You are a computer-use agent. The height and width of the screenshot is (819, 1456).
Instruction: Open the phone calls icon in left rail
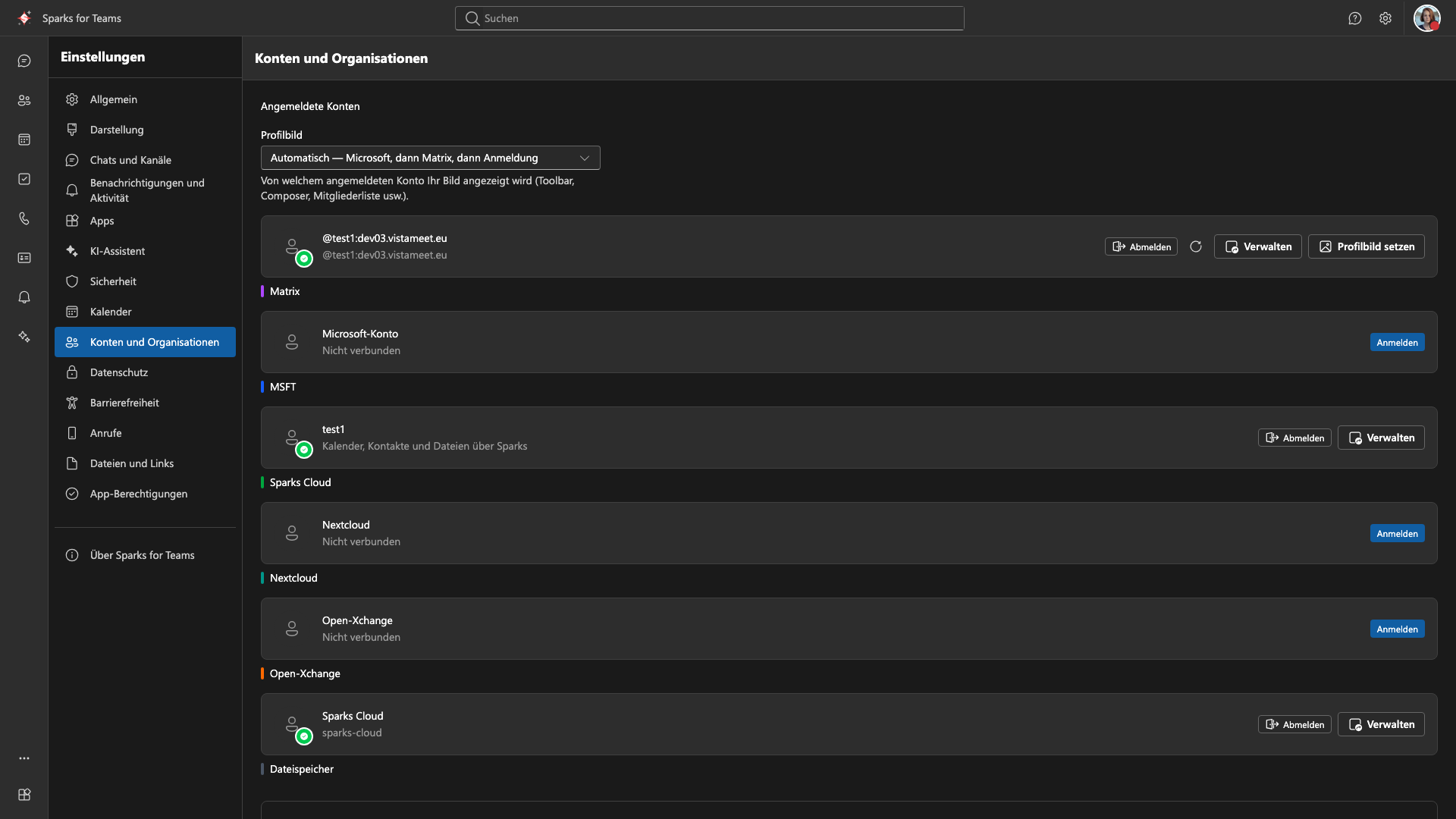(24, 218)
